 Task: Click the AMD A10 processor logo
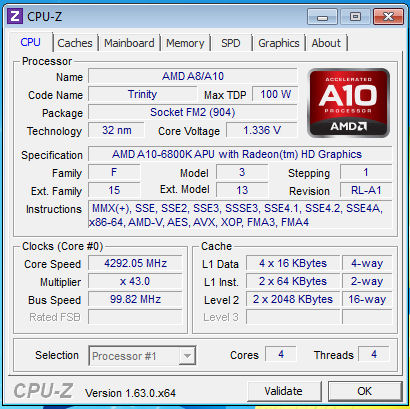(348, 103)
